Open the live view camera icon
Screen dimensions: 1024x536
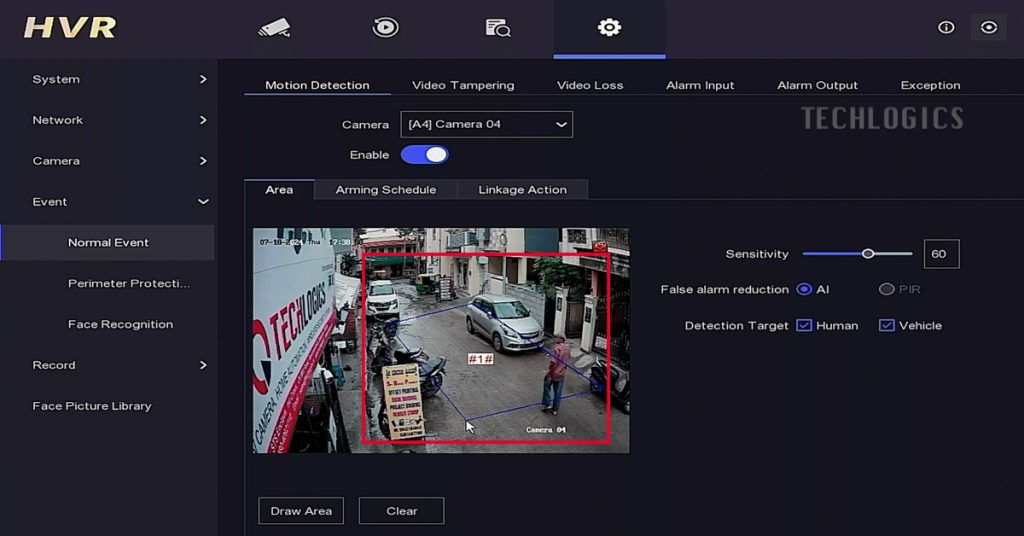click(274, 28)
